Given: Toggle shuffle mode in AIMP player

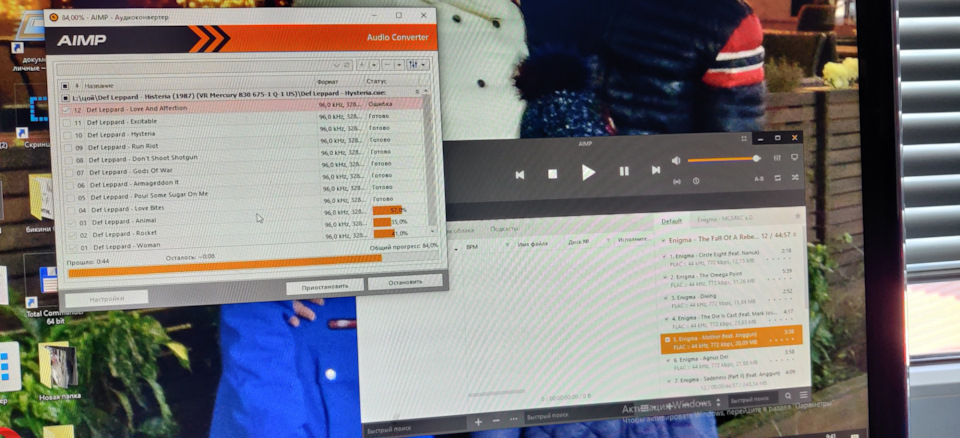Looking at the screenshot, I should pyautogui.click(x=795, y=177).
